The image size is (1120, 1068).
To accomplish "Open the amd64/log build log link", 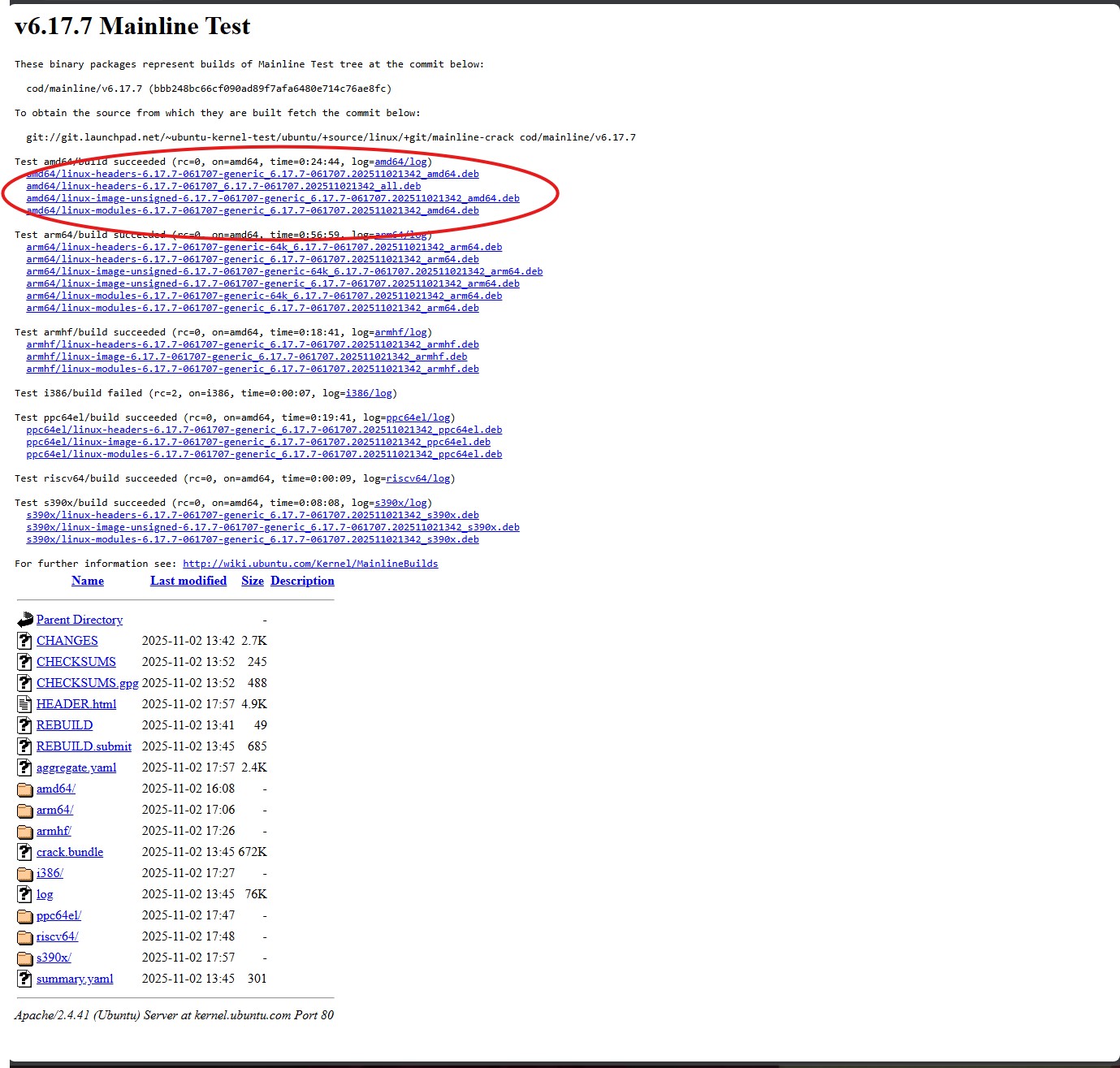I will tap(400, 162).
